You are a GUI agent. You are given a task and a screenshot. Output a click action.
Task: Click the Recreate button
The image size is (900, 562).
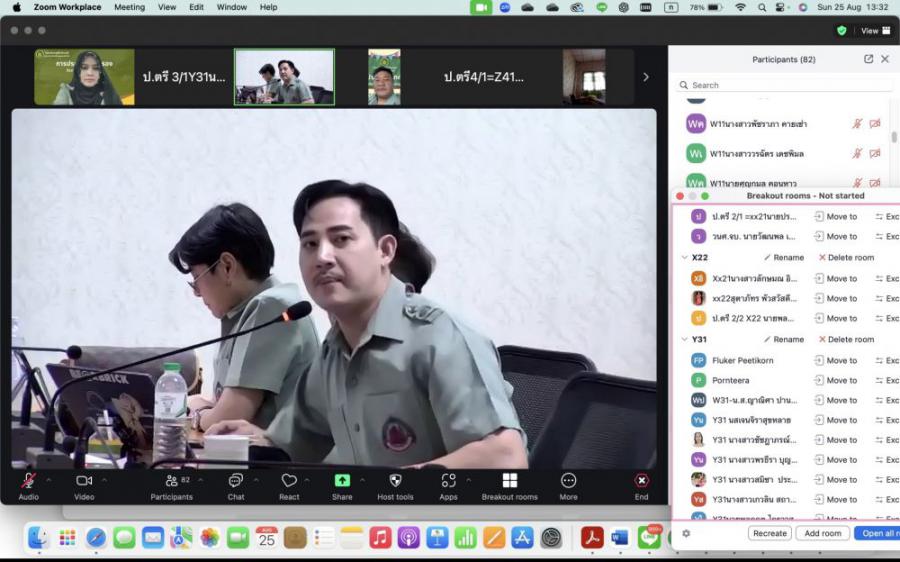(769, 533)
